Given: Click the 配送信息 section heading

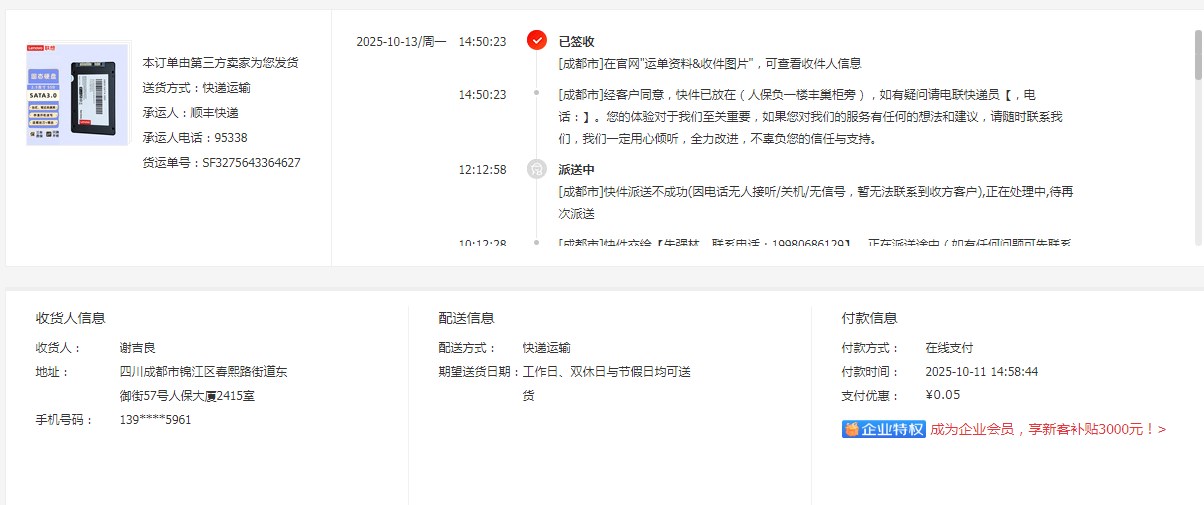Looking at the screenshot, I should coord(466,318).
